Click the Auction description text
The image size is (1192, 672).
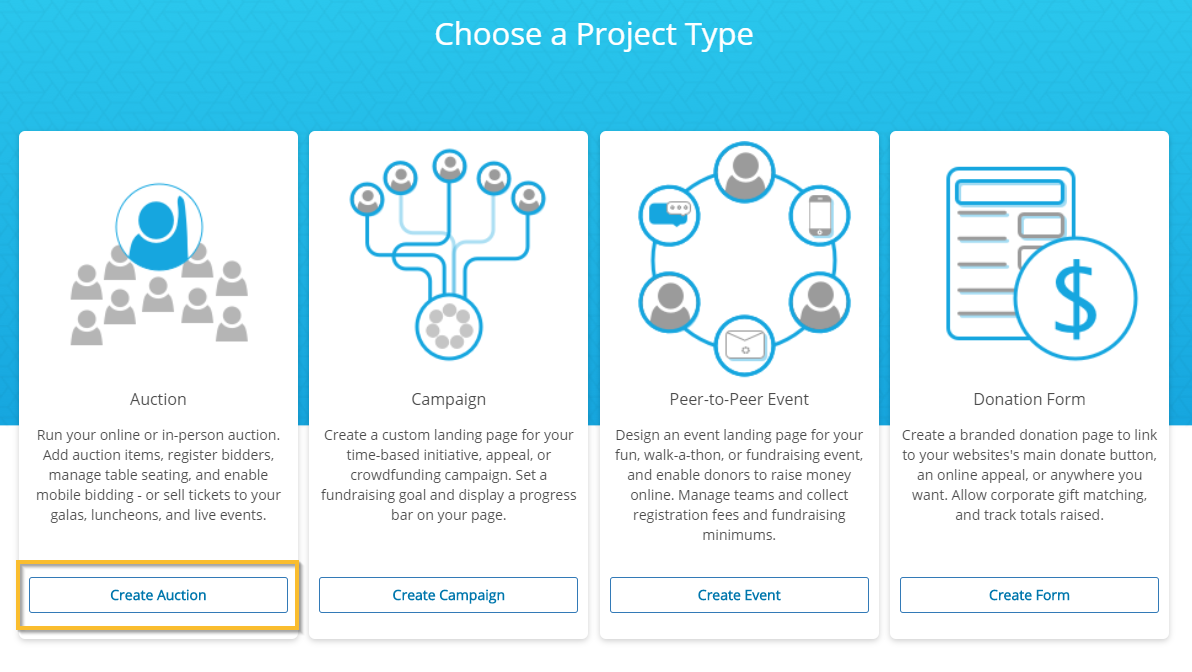coord(158,474)
